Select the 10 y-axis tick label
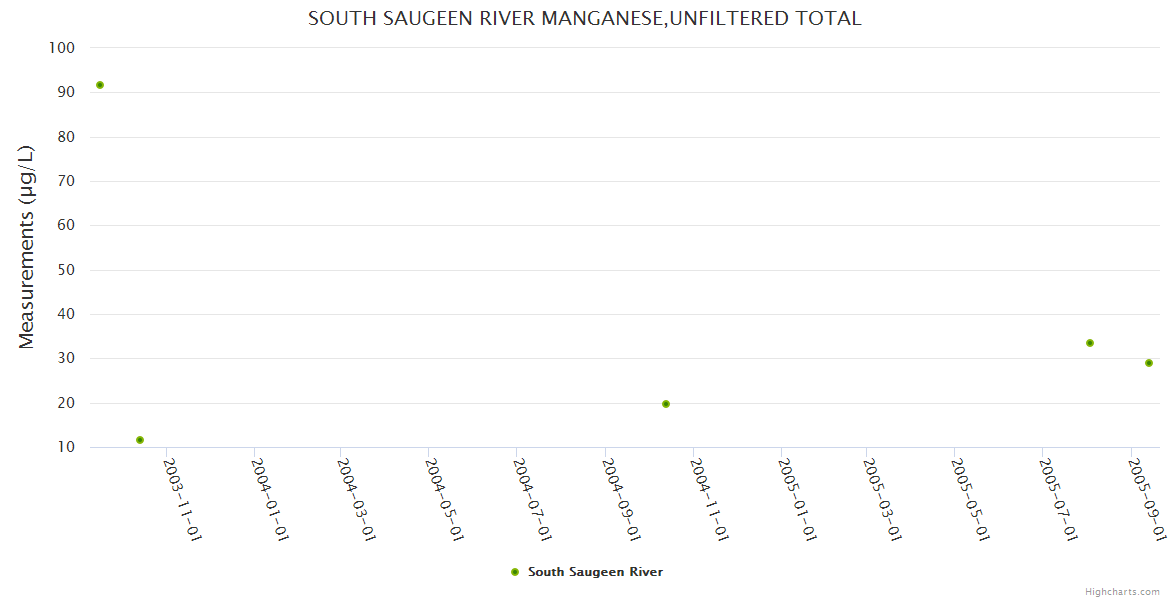1170x600 pixels. coord(66,447)
